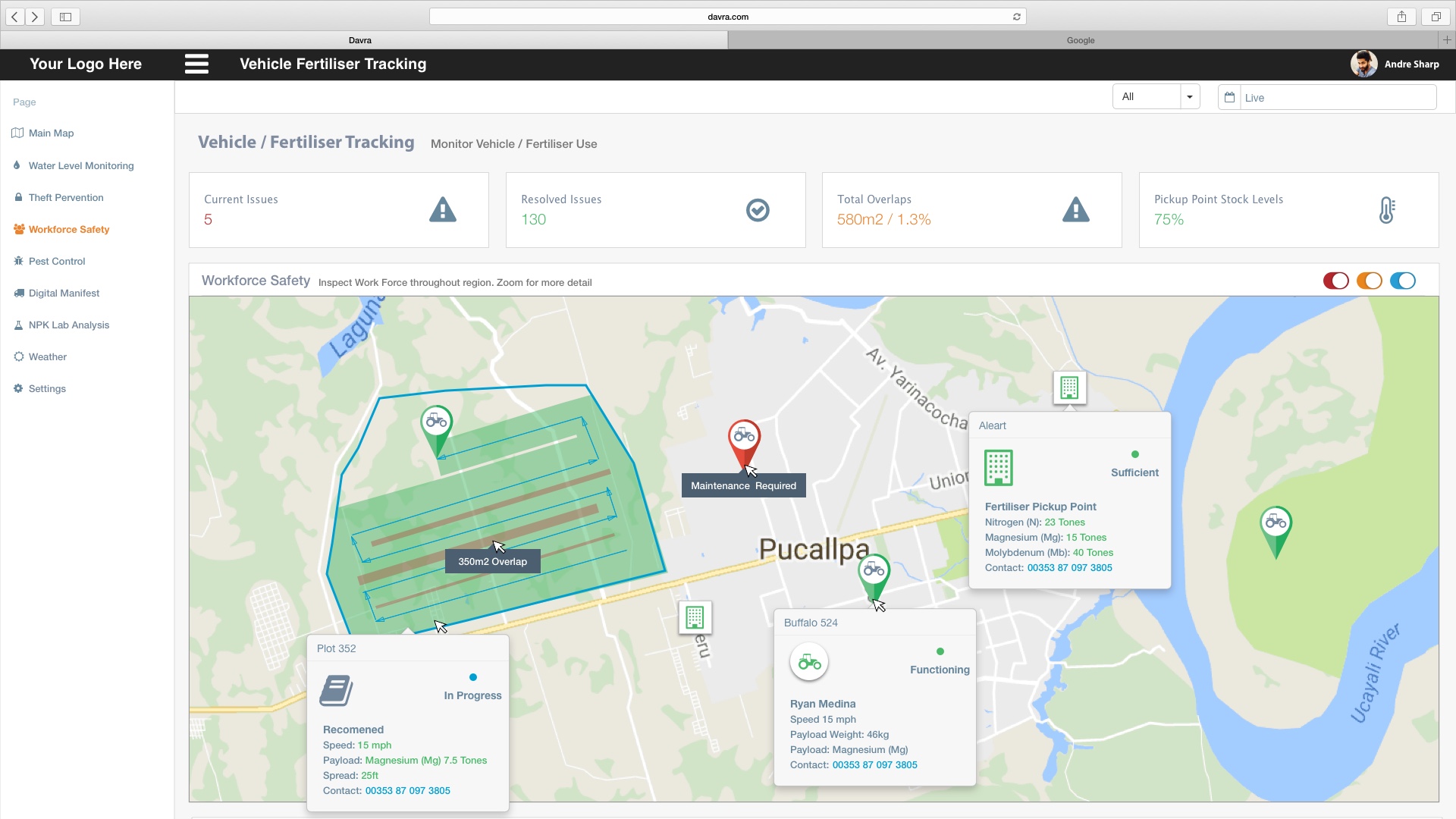
Task: Click the browser forward arrow
Action: click(x=35, y=17)
